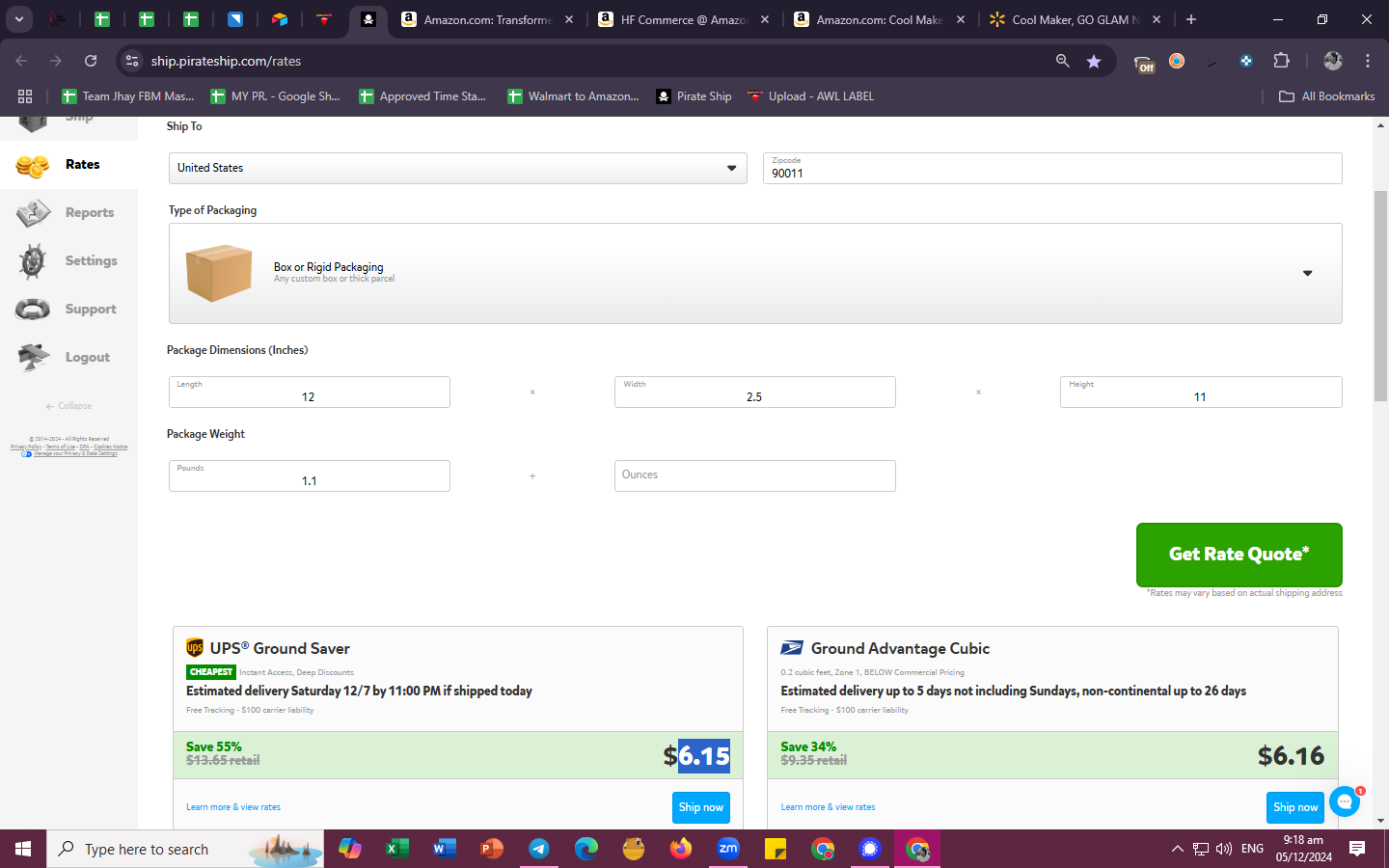Click the Width input field

[754, 392]
